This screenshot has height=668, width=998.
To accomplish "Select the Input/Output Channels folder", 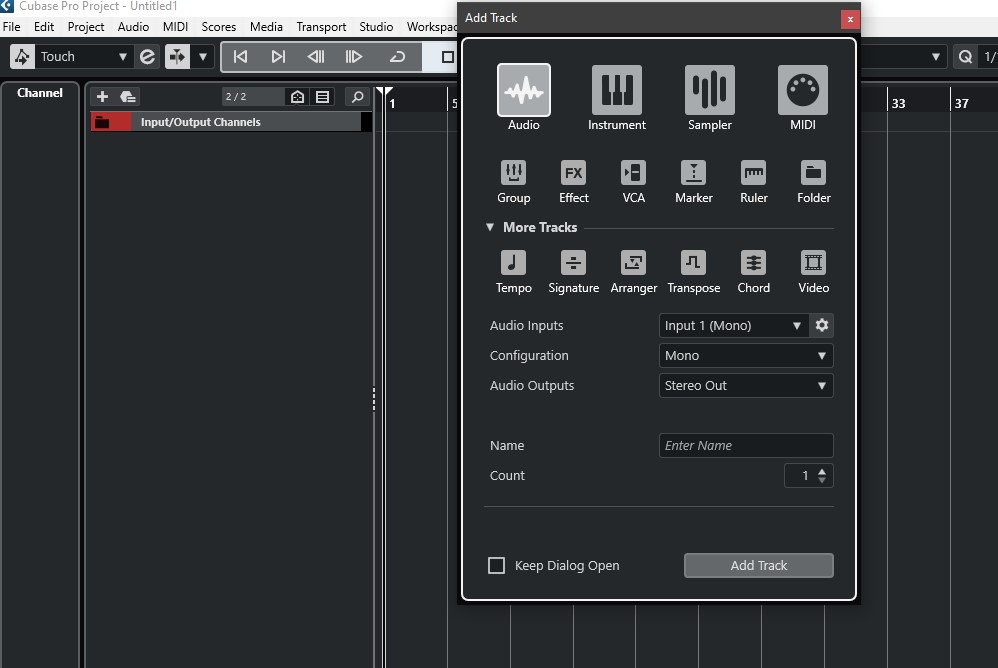I will [x=231, y=122].
